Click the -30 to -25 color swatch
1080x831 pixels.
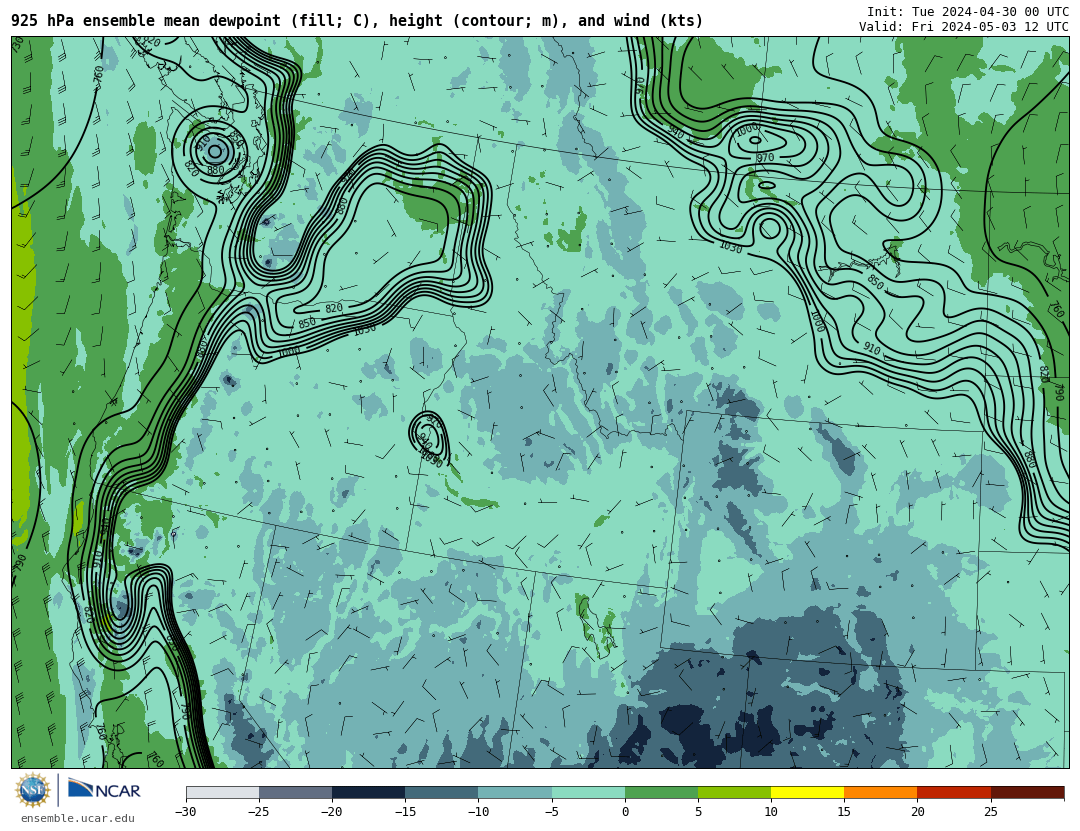point(222,792)
